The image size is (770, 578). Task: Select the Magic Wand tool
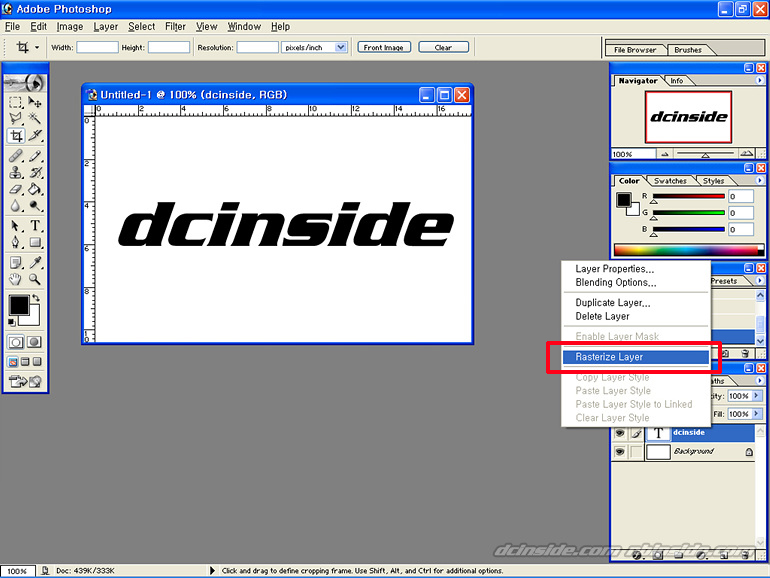point(34,118)
